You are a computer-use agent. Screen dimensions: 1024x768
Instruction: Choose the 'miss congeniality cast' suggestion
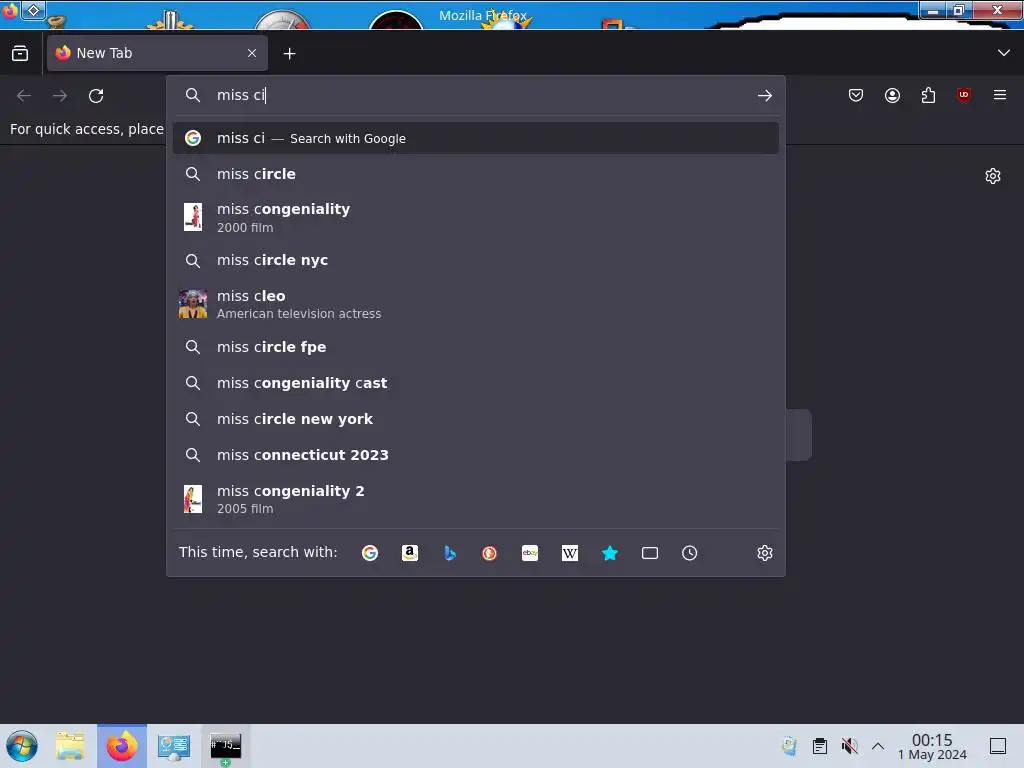475,383
